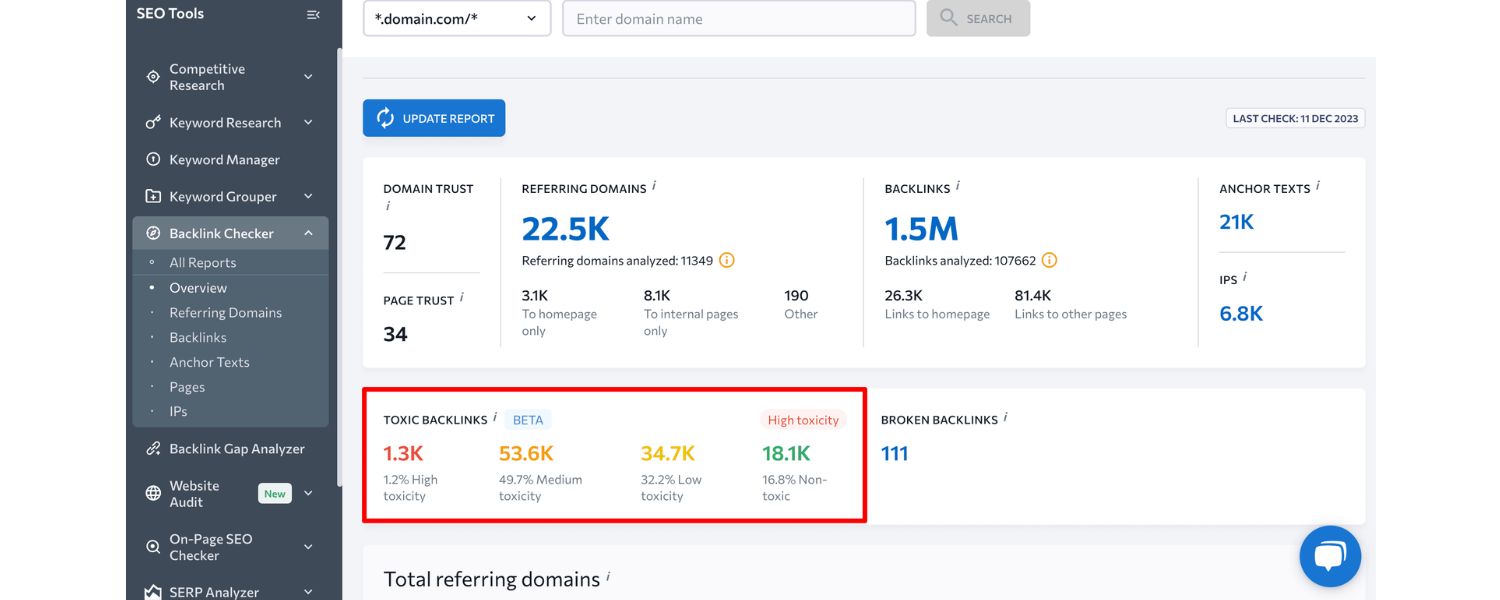
Task: Switch to the Anchor Texts report
Action: pos(211,362)
